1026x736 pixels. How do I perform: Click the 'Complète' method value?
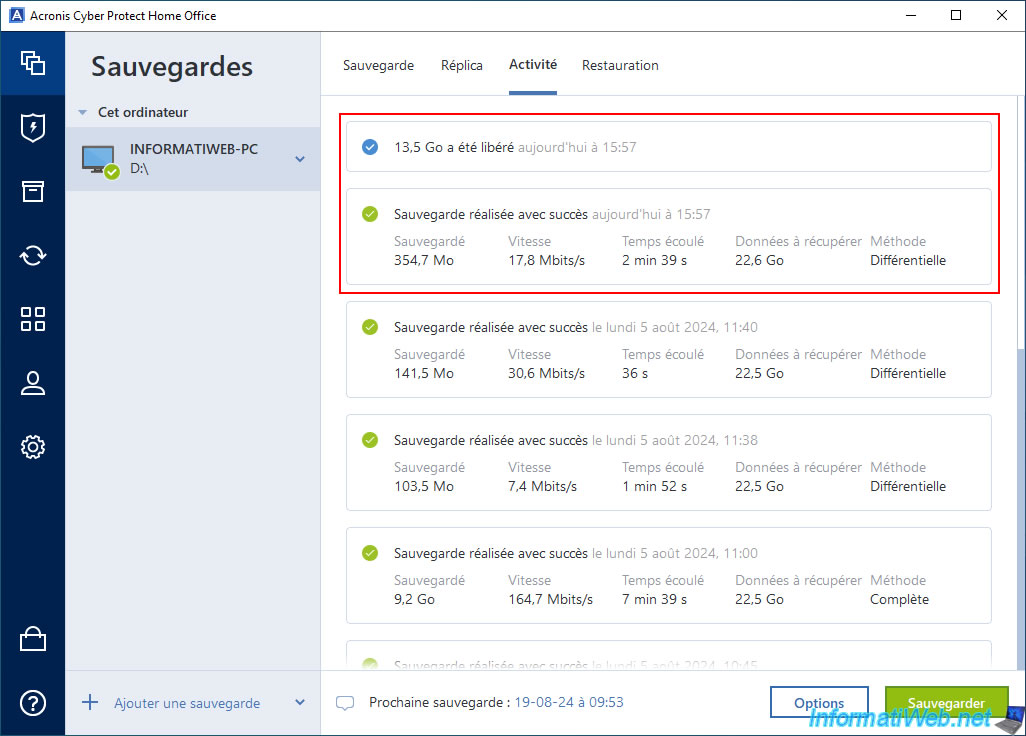click(x=899, y=600)
